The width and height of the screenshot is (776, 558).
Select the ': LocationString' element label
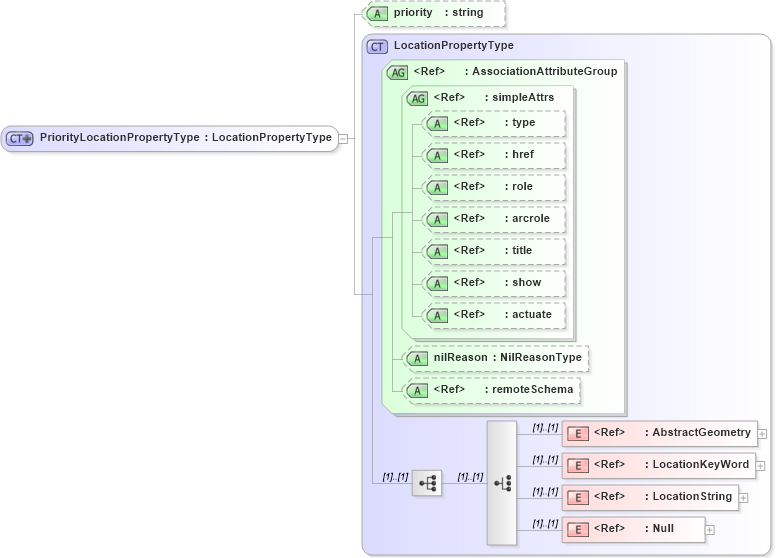(x=688, y=496)
